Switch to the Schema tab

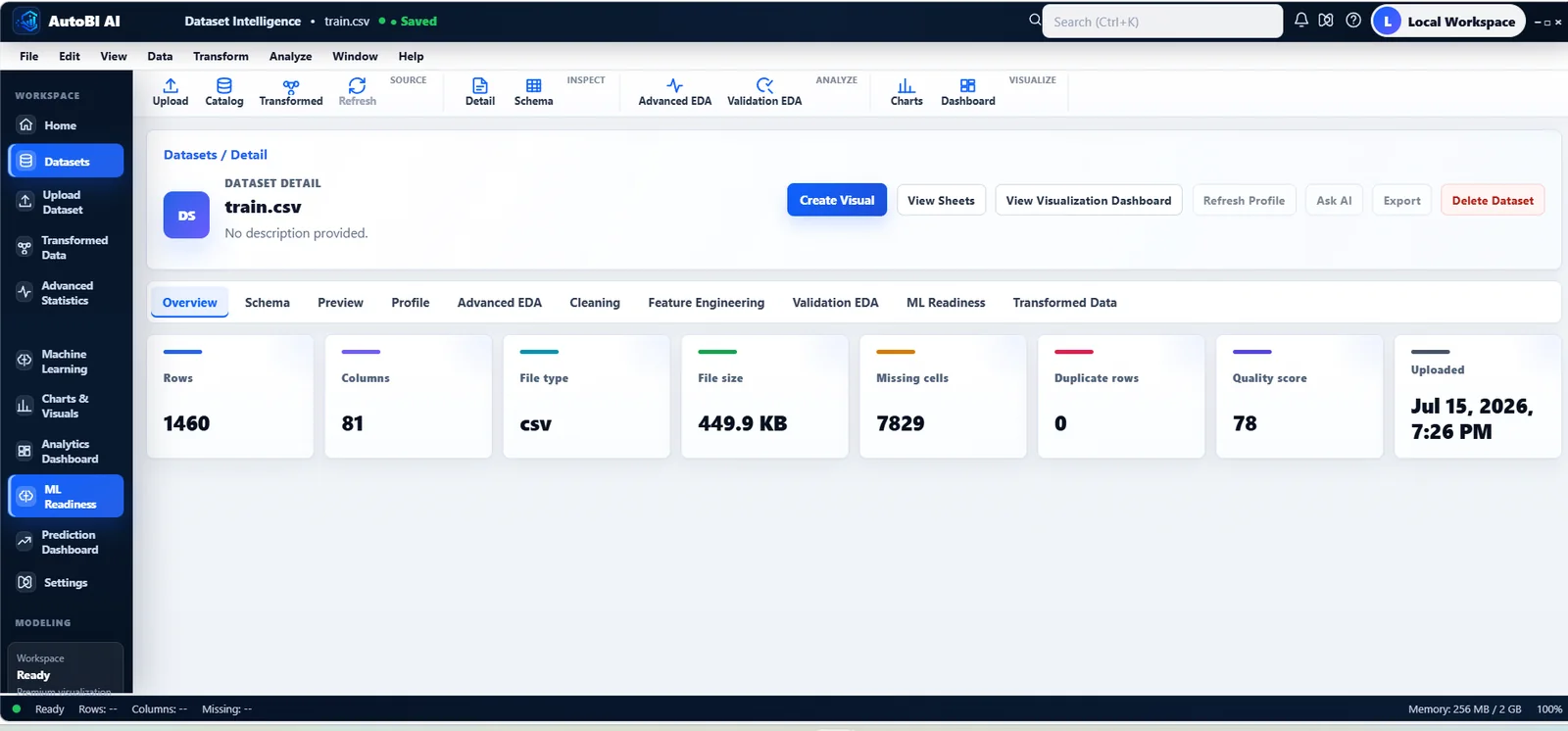(x=268, y=303)
